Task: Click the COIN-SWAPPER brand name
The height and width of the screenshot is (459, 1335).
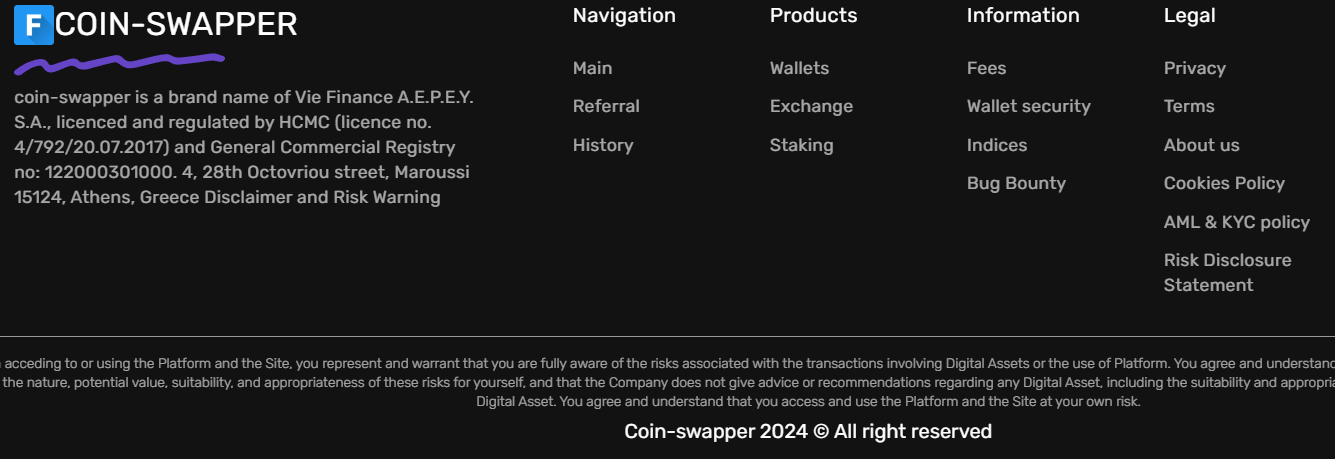Action: click(176, 24)
